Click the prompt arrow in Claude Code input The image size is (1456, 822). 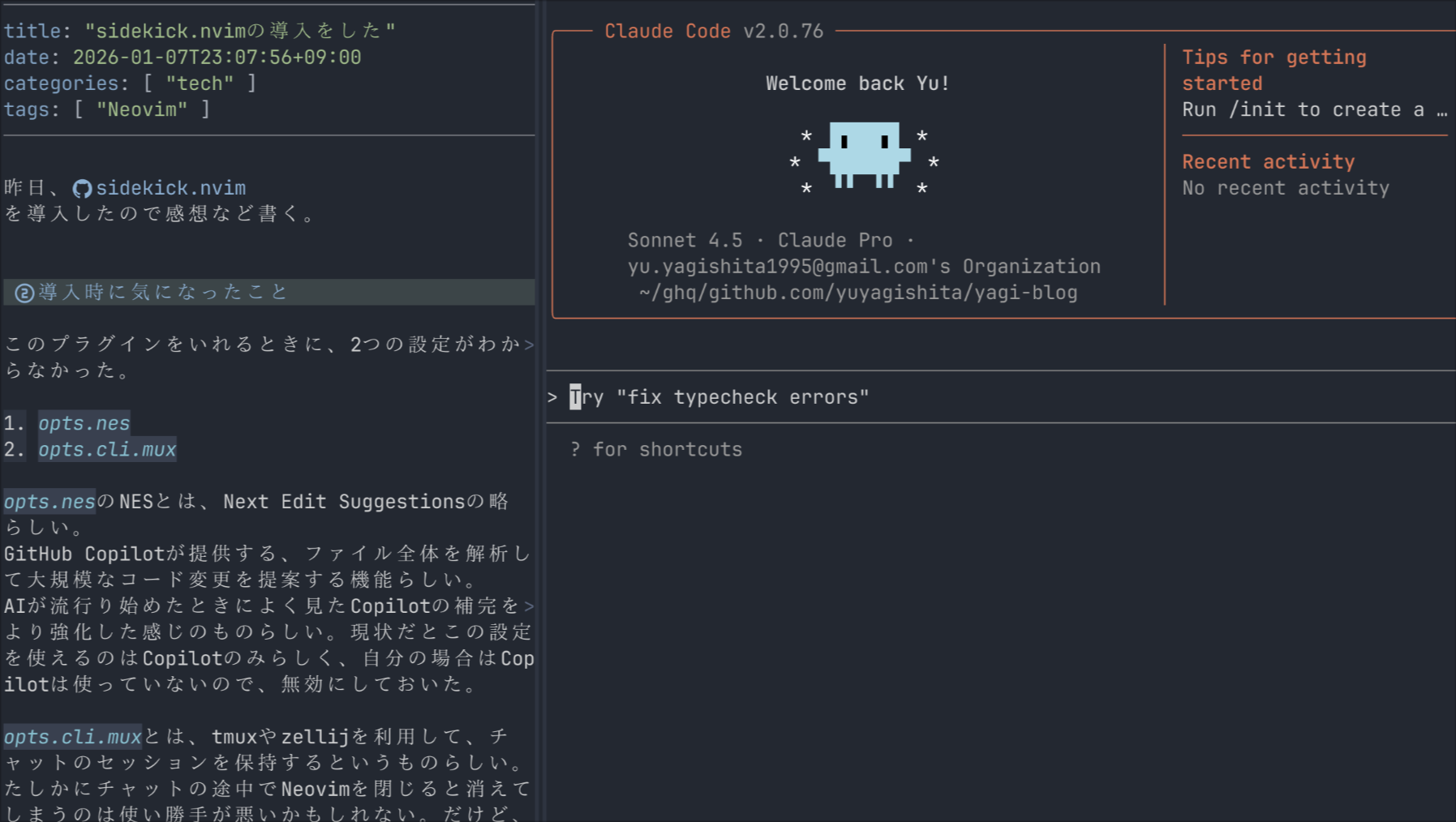coord(552,397)
